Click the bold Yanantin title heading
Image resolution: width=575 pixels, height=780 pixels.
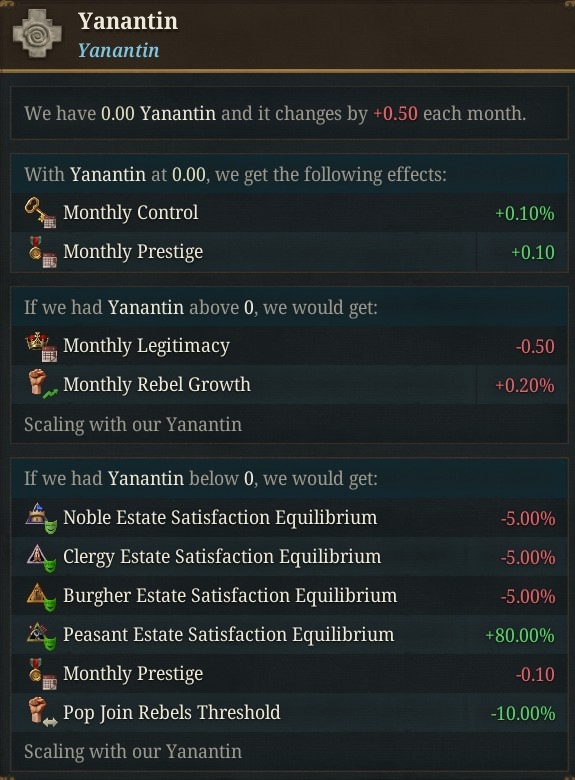(x=128, y=21)
